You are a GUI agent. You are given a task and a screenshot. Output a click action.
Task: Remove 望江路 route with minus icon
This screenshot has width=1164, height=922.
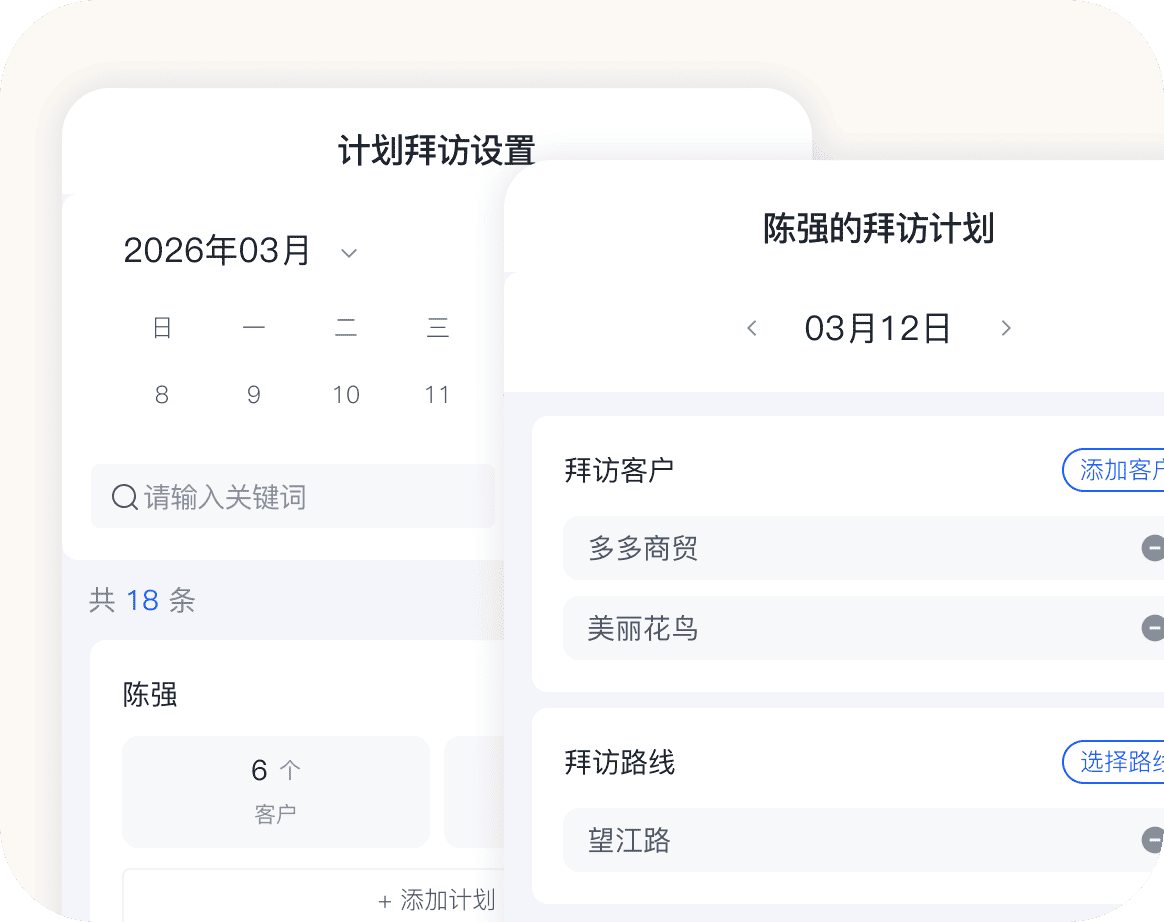click(1152, 840)
